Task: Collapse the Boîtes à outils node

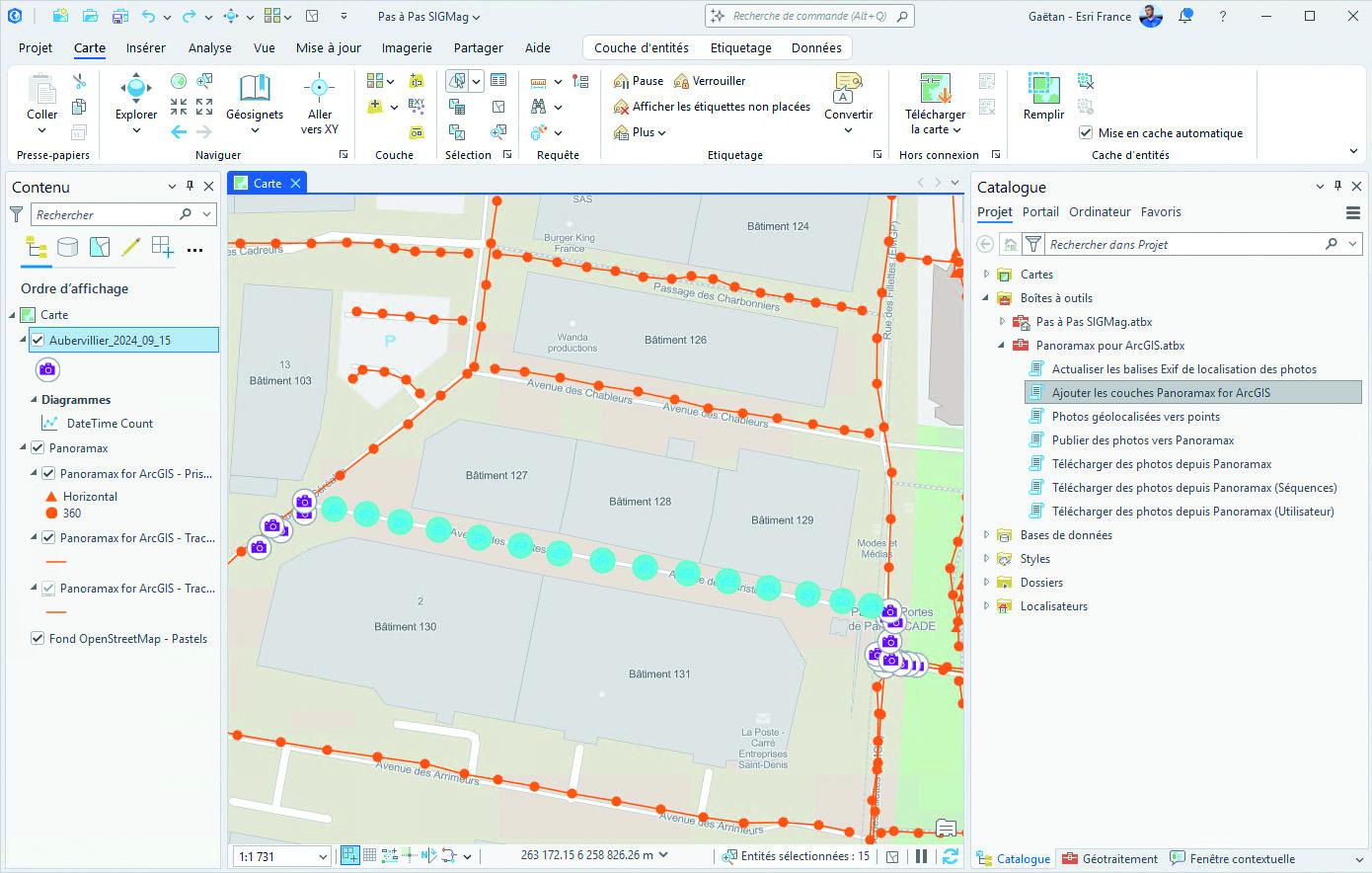Action: pos(986,298)
